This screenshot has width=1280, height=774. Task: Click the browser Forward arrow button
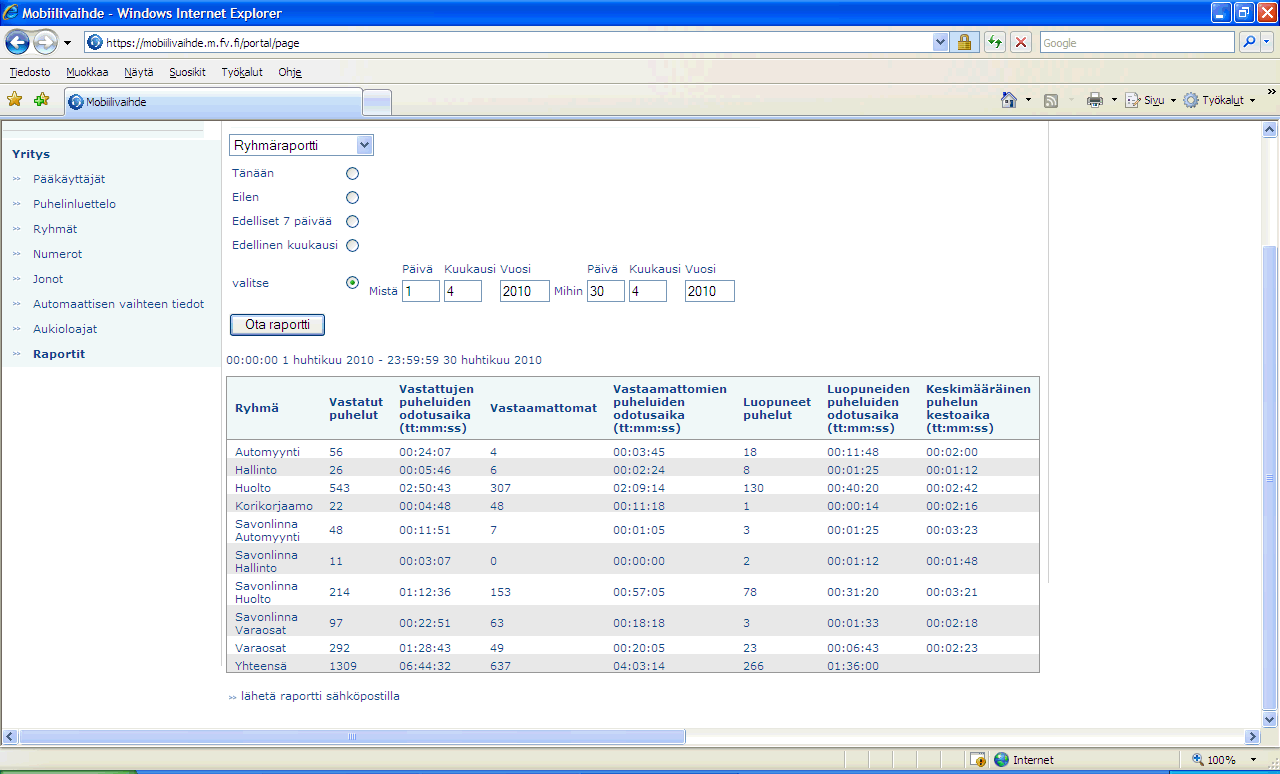(x=45, y=43)
